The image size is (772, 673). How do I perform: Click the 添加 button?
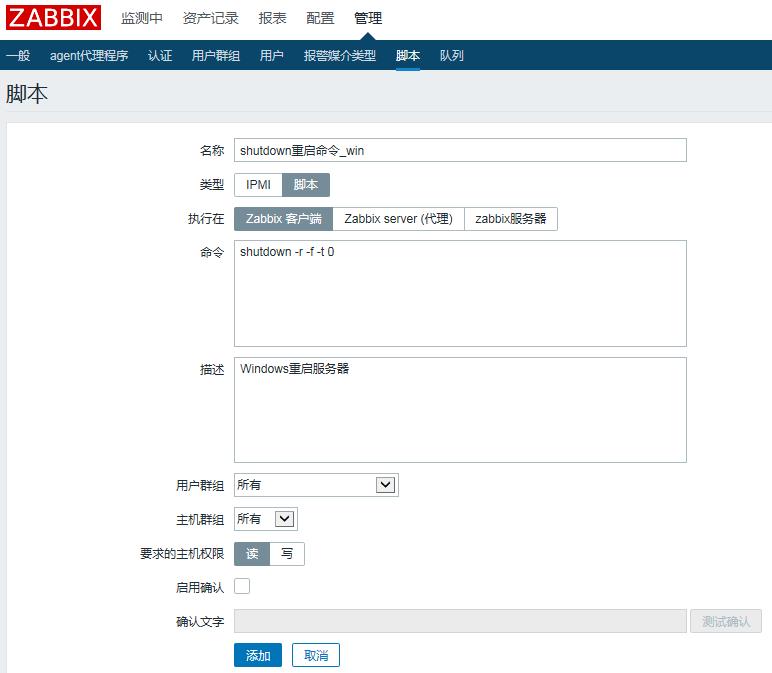click(x=258, y=655)
